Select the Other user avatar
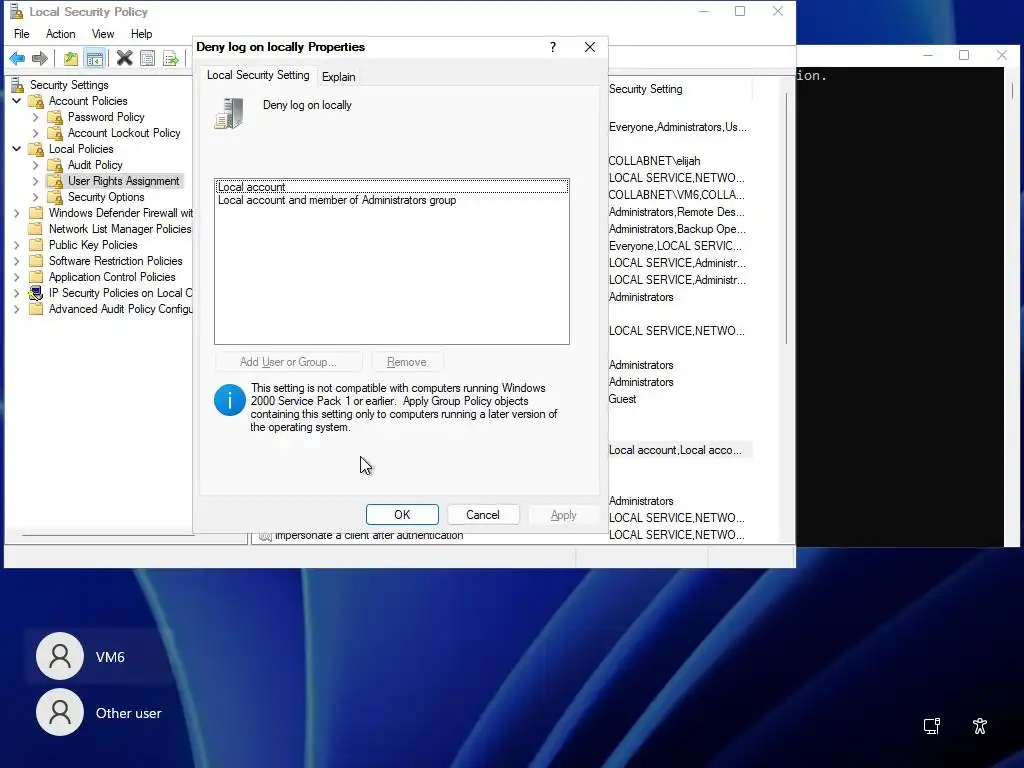Viewport: 1024px width, 768px height. 60,712
